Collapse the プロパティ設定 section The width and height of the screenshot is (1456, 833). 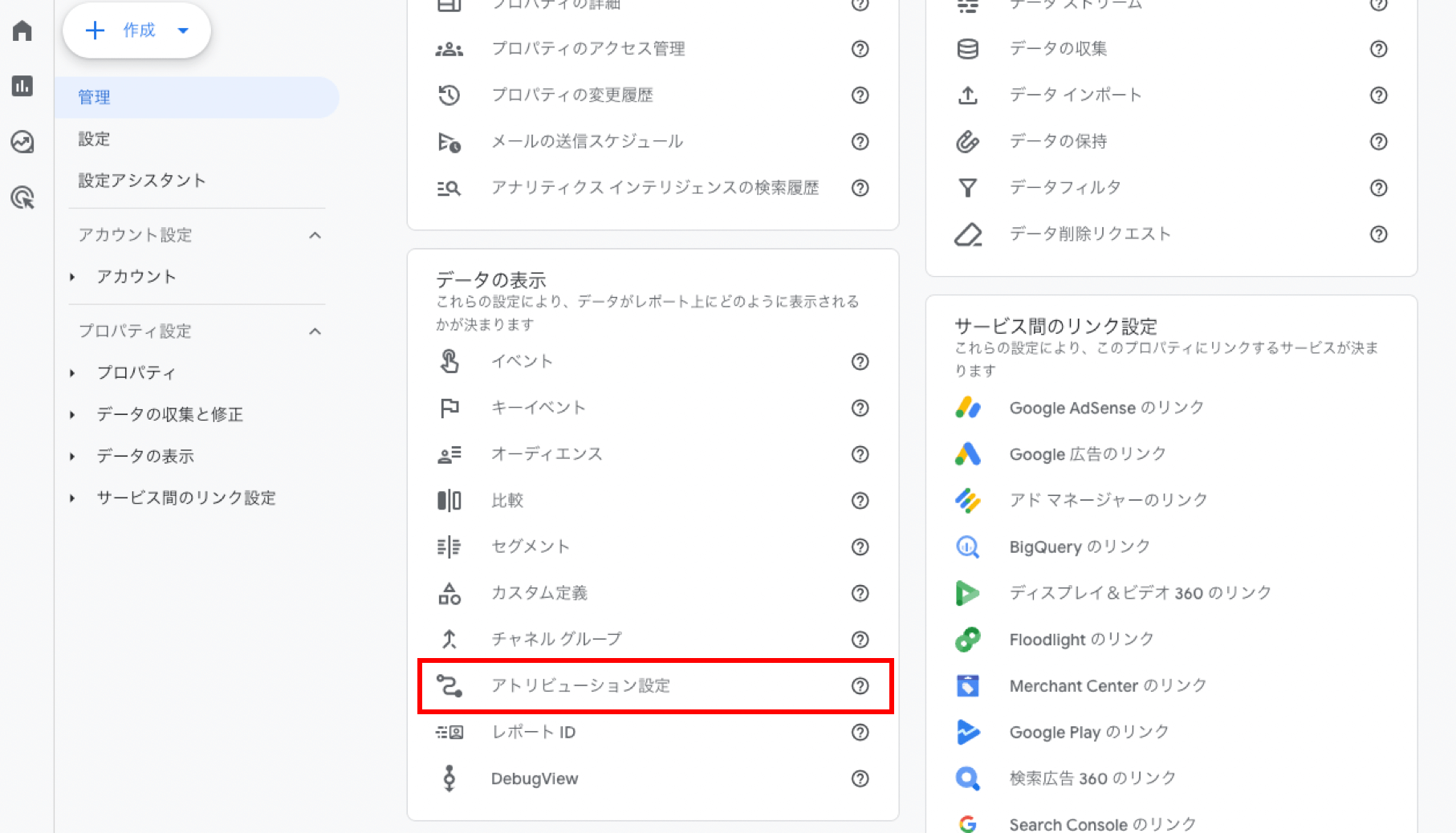[315, 331]
